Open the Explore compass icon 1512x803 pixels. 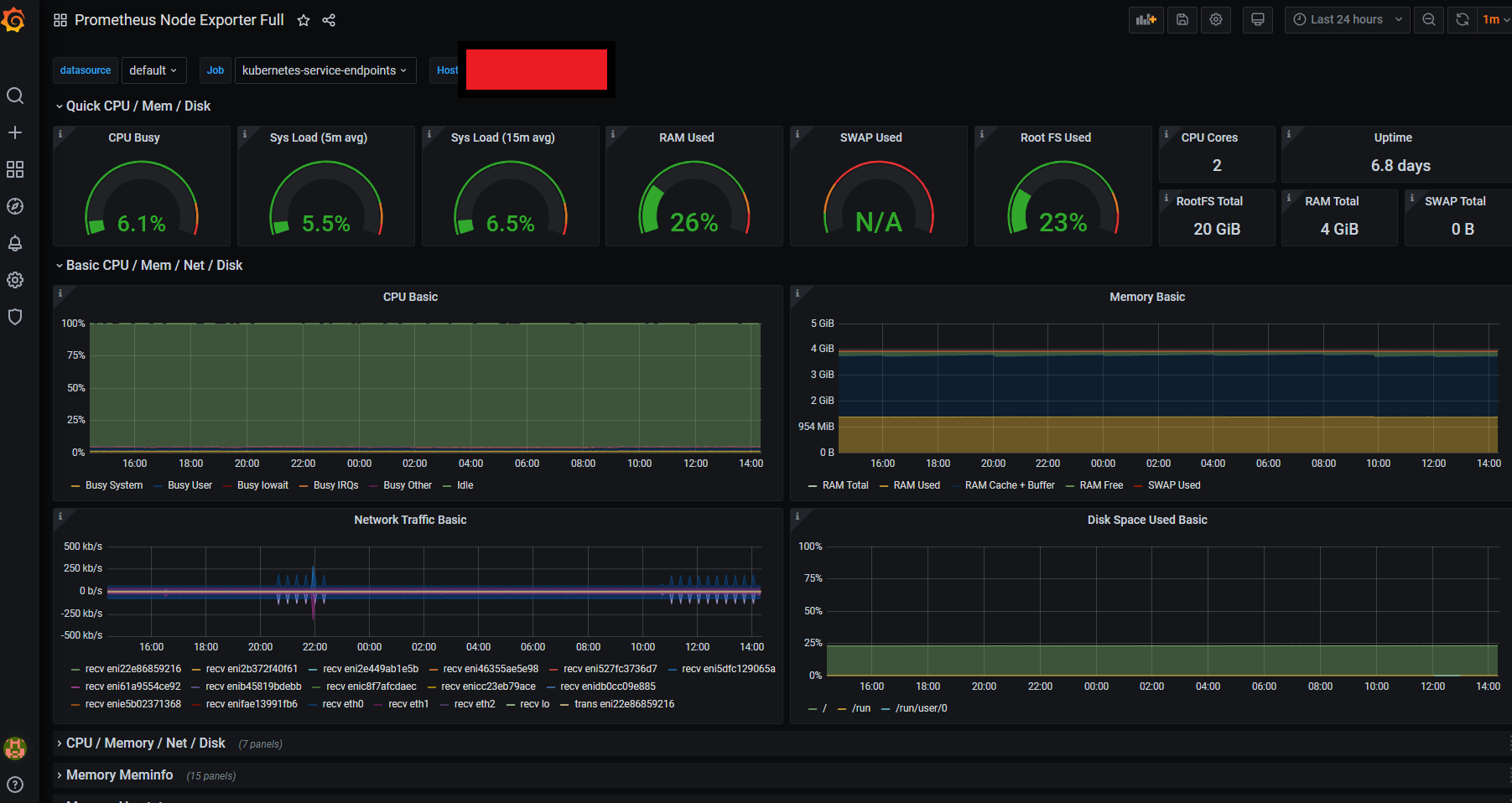pos(15,206)
